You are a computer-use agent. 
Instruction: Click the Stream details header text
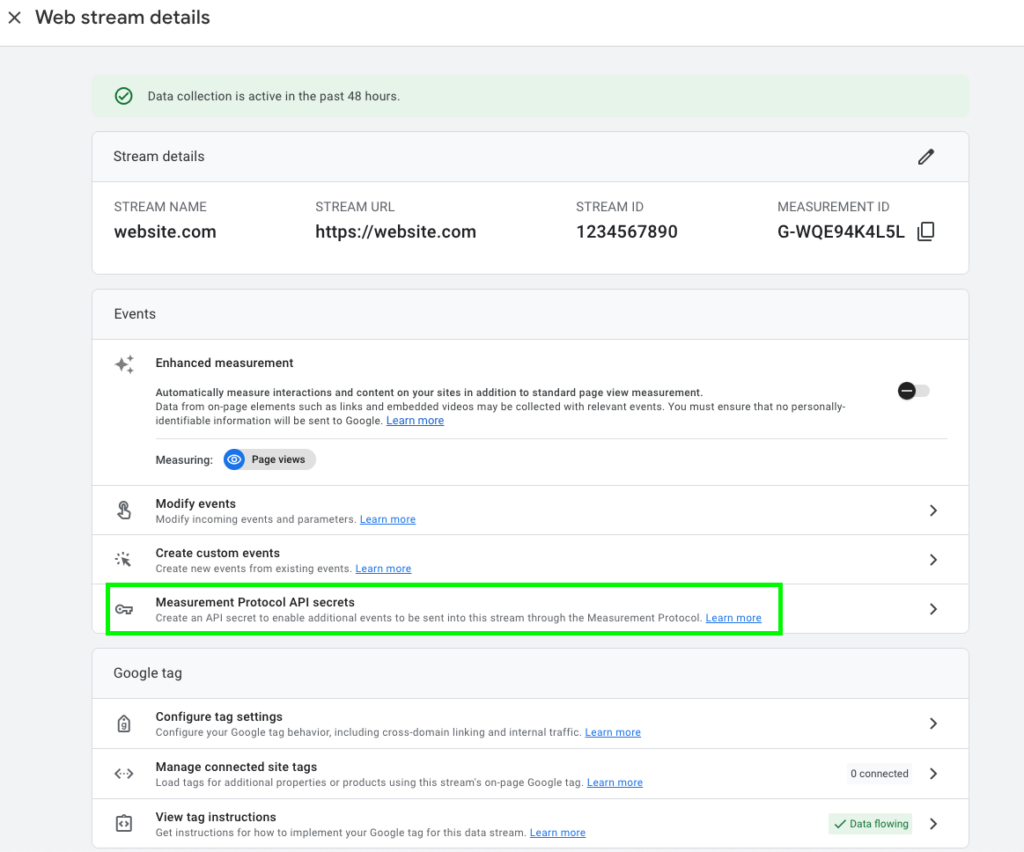[x=159, y=157]
